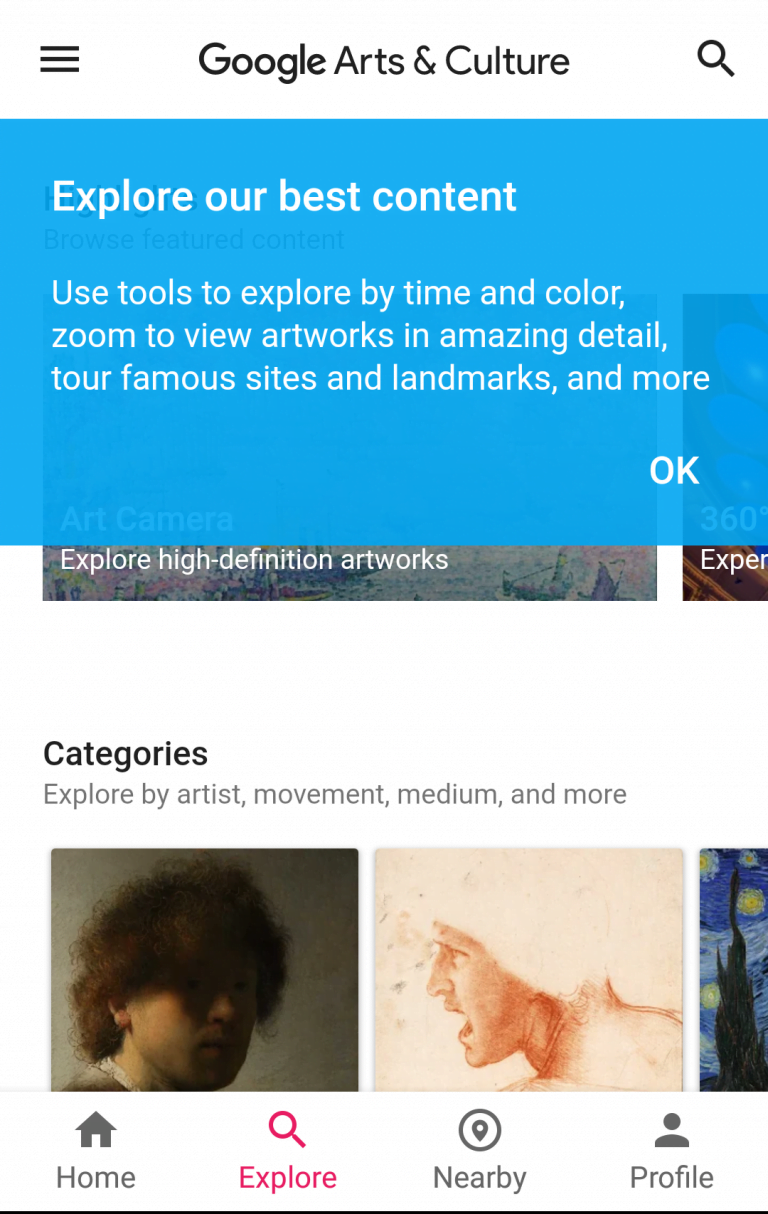This screenshot has width=768, height=1214.
Task: Click the Google Arts & Culture logo
Action: pyautogui.click(x=384, y=61)
